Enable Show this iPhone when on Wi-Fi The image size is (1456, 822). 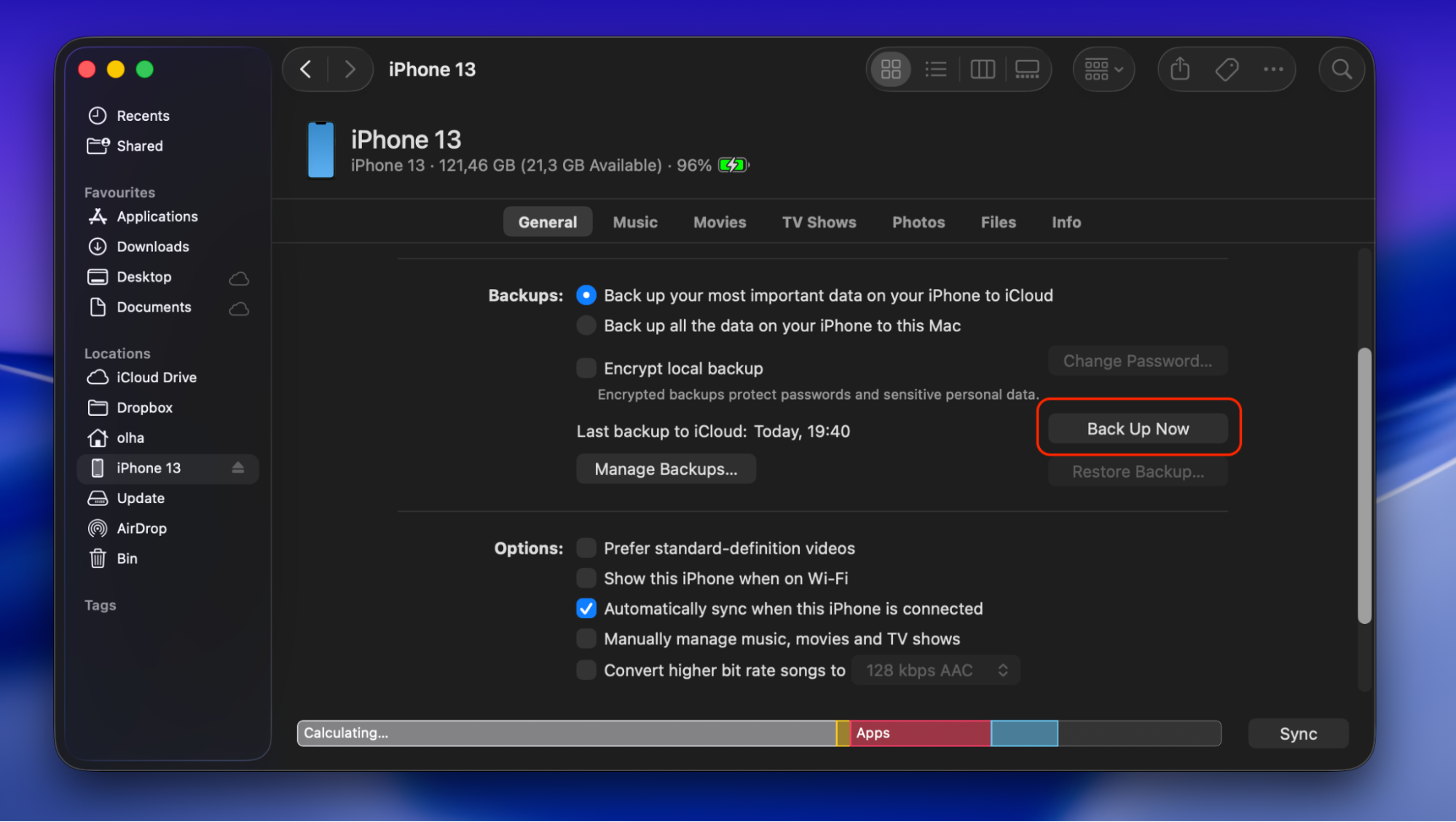(586, 579)
